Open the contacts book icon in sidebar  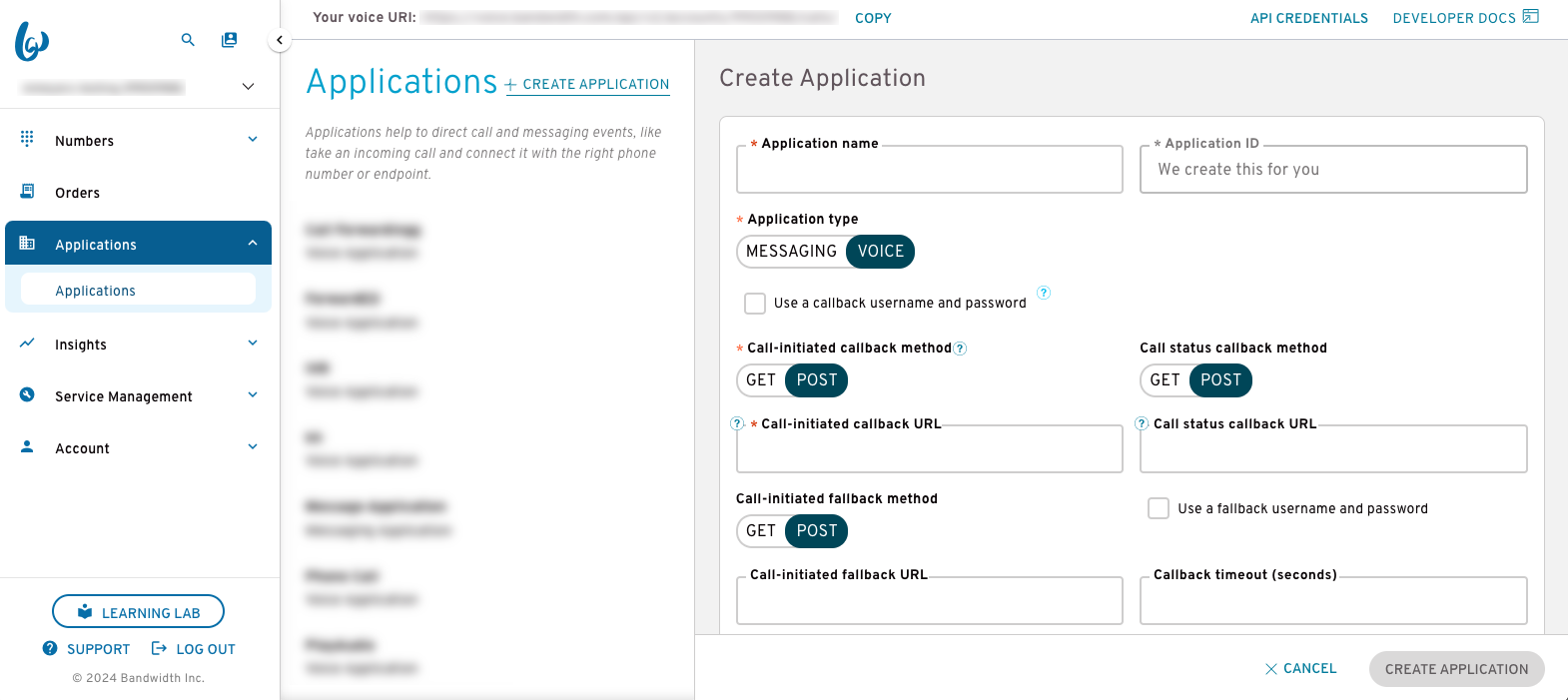coord(230,40)
